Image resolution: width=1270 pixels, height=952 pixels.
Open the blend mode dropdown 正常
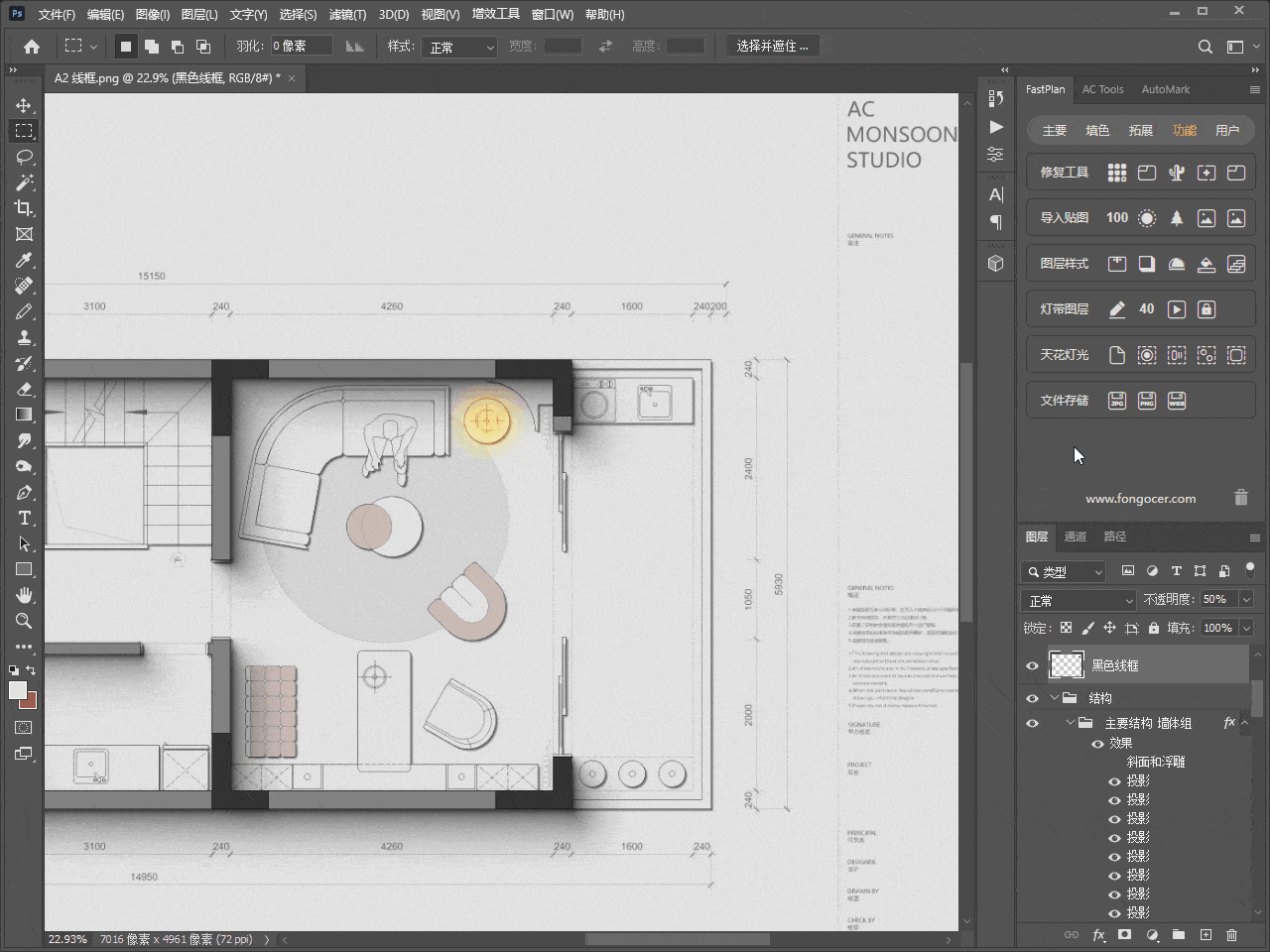point(1078,600)
